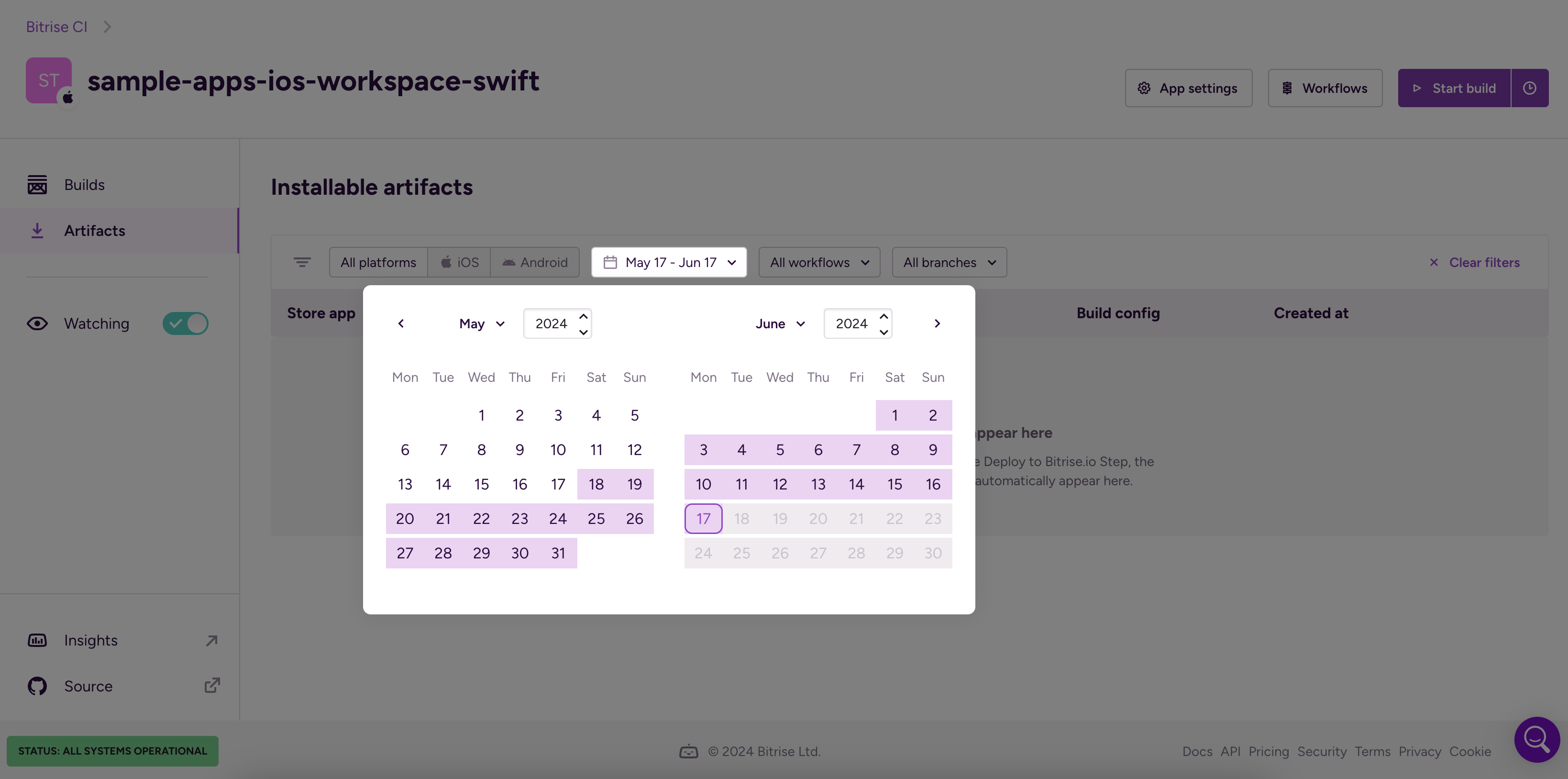Toggle the Watching switch off

[x=186, y=323]
